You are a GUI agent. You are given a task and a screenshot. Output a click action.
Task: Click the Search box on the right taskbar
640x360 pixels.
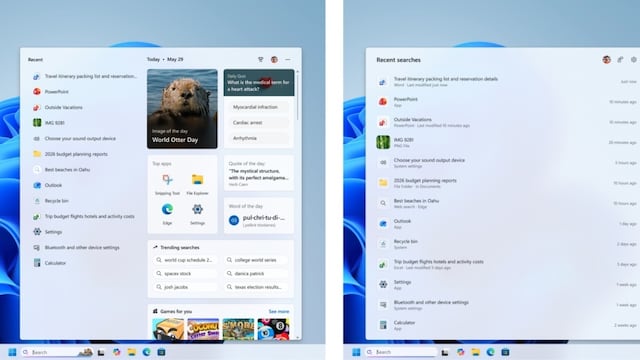pyautogui.click(x=401, y=352)
